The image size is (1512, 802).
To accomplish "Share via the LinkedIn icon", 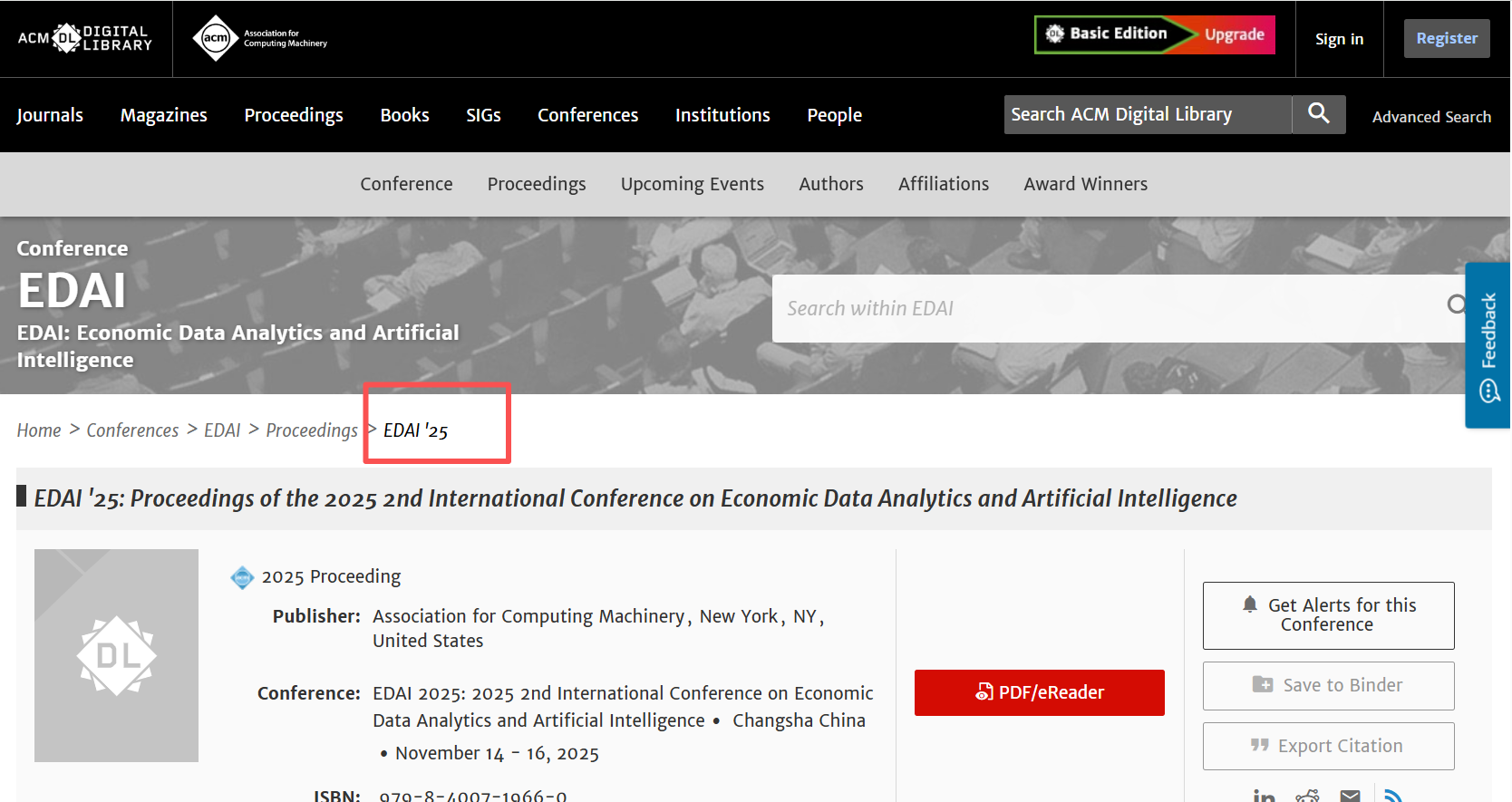I will pos(1264,795).
